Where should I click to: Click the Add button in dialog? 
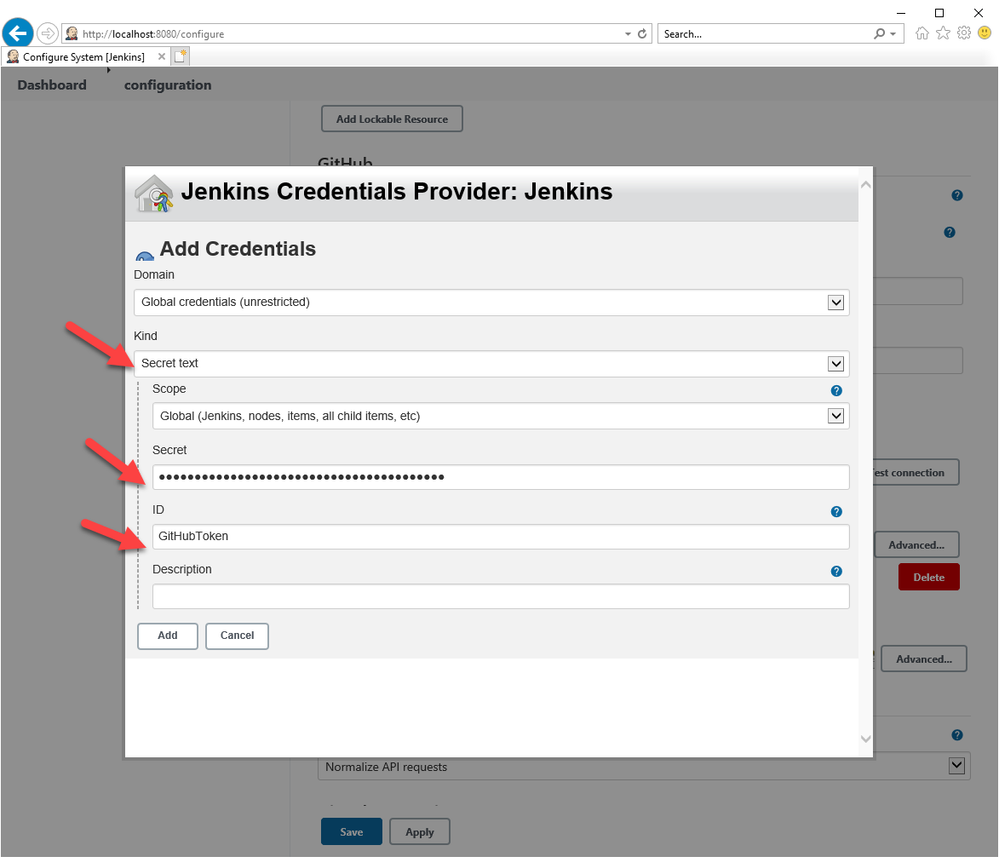(168, 636)
